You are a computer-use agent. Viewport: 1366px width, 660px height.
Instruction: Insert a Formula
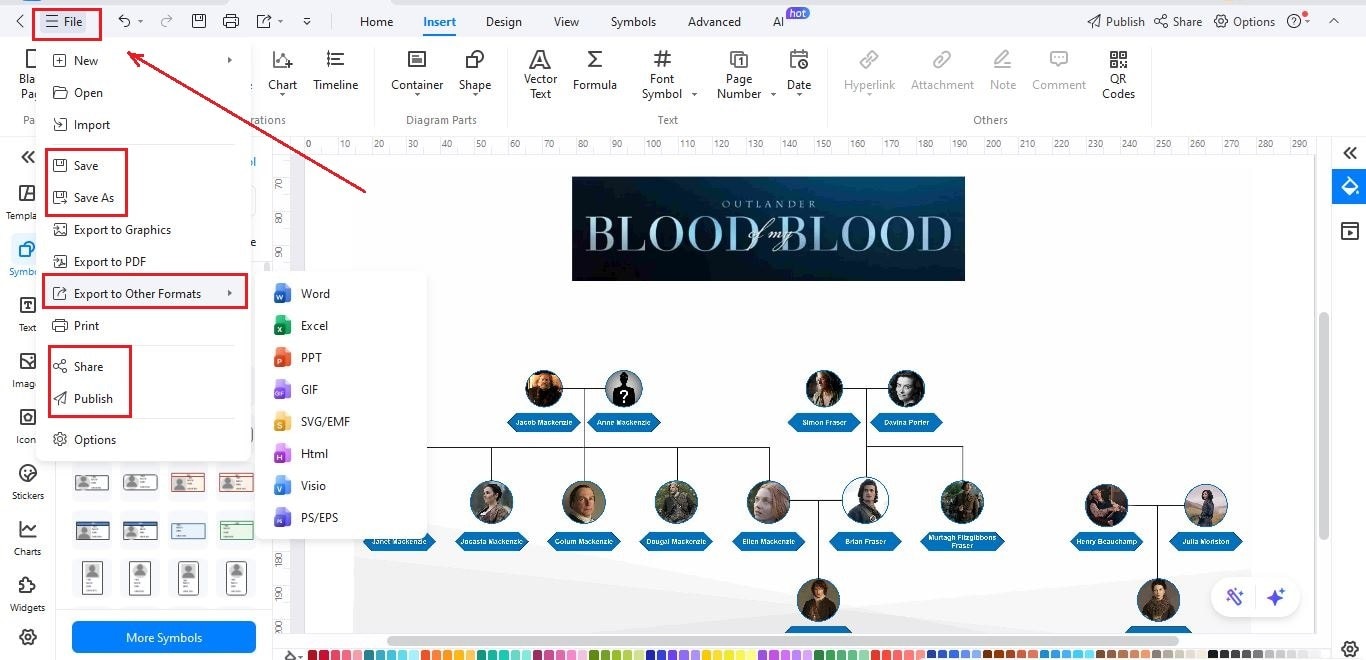click(x=595, y=70)
